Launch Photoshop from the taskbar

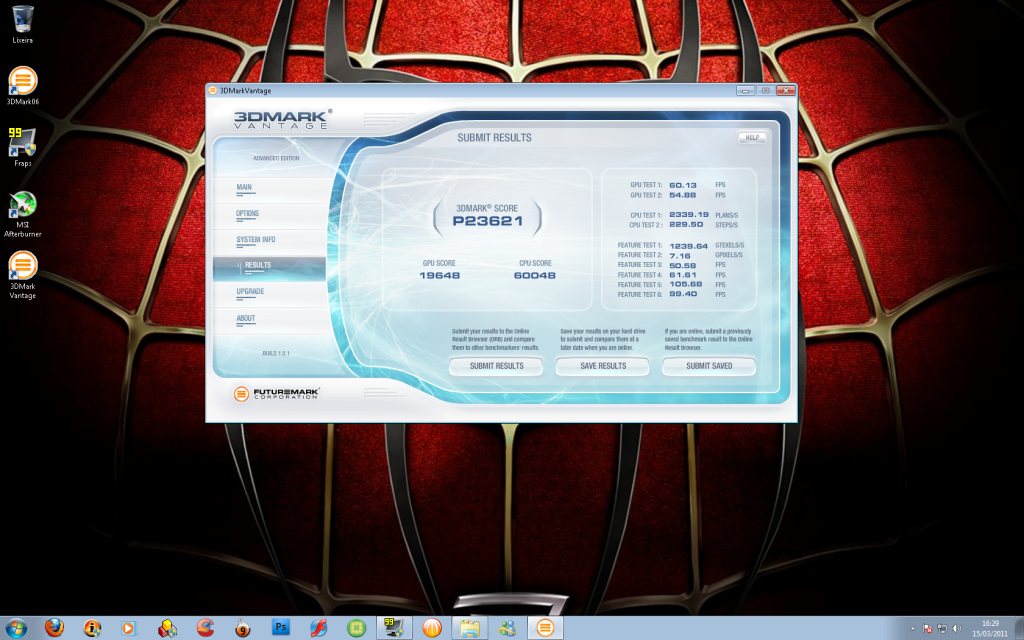(281, 628)
